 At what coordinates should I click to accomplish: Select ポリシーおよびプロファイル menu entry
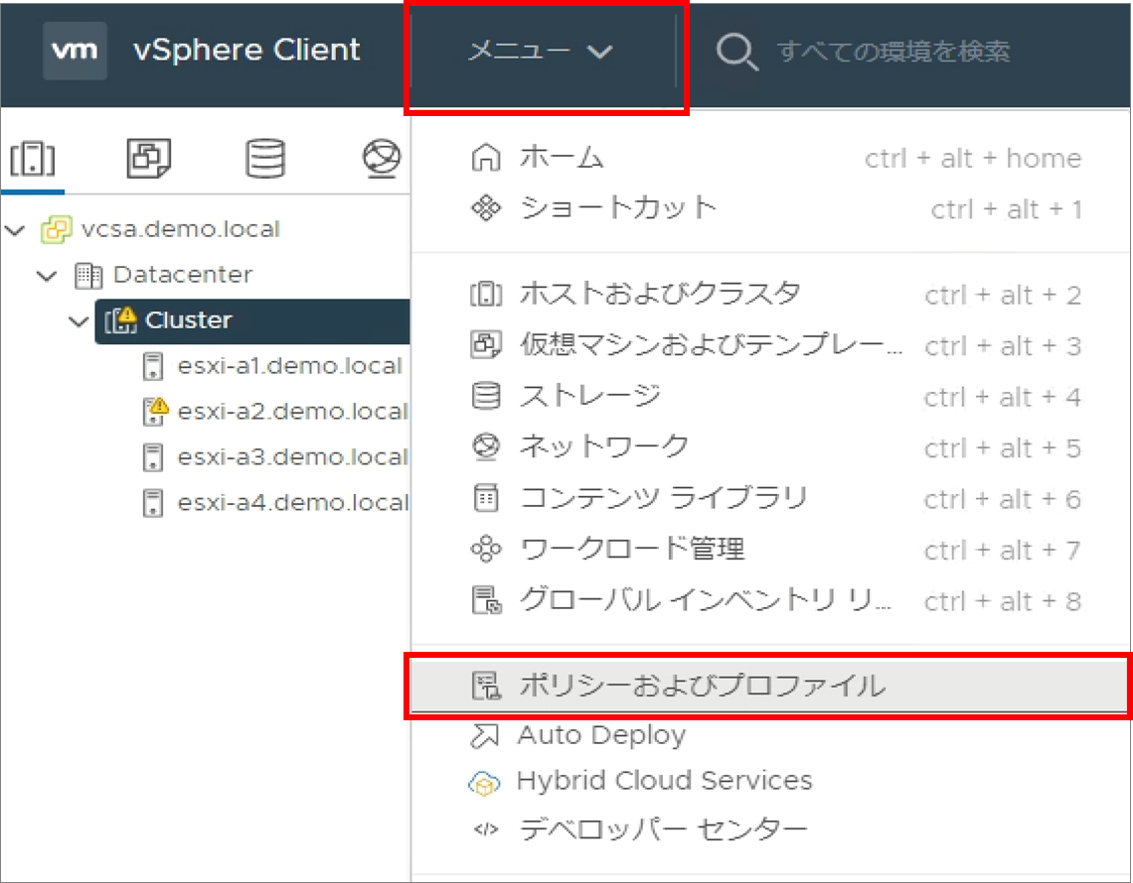click(x=770, y=685)
